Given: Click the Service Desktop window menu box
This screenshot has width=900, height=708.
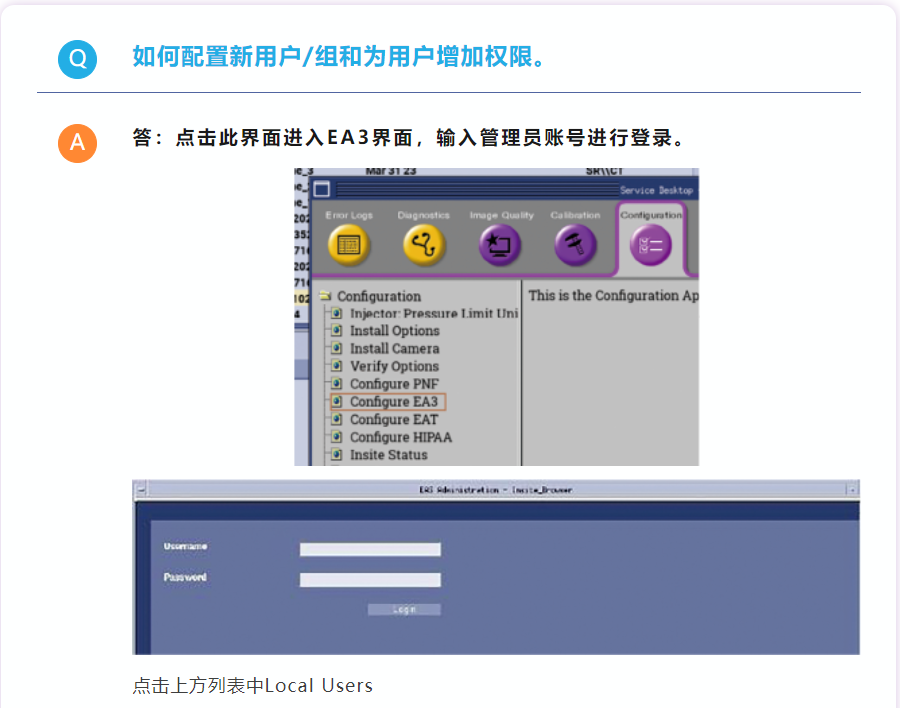Looking at the screenshot, I should pos(321,190).
